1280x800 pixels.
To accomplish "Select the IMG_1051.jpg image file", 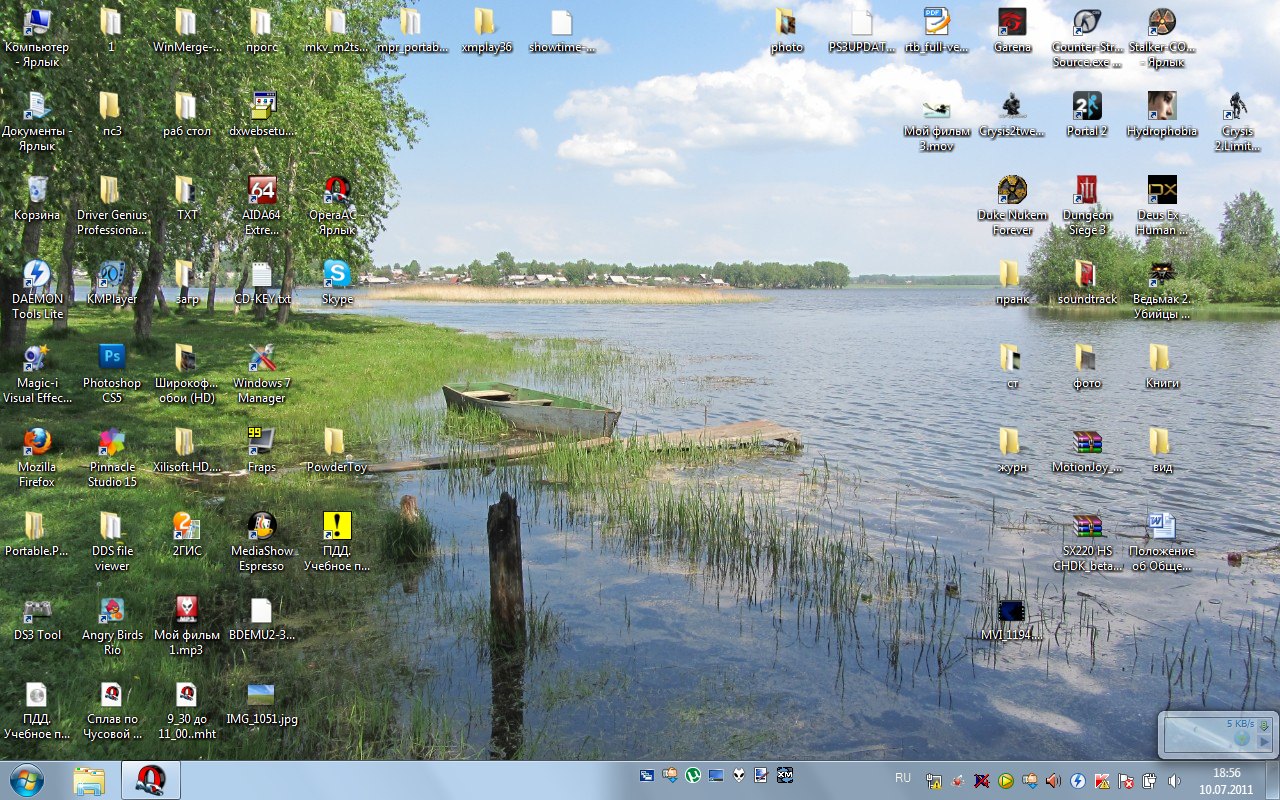I will coord(262,702).
